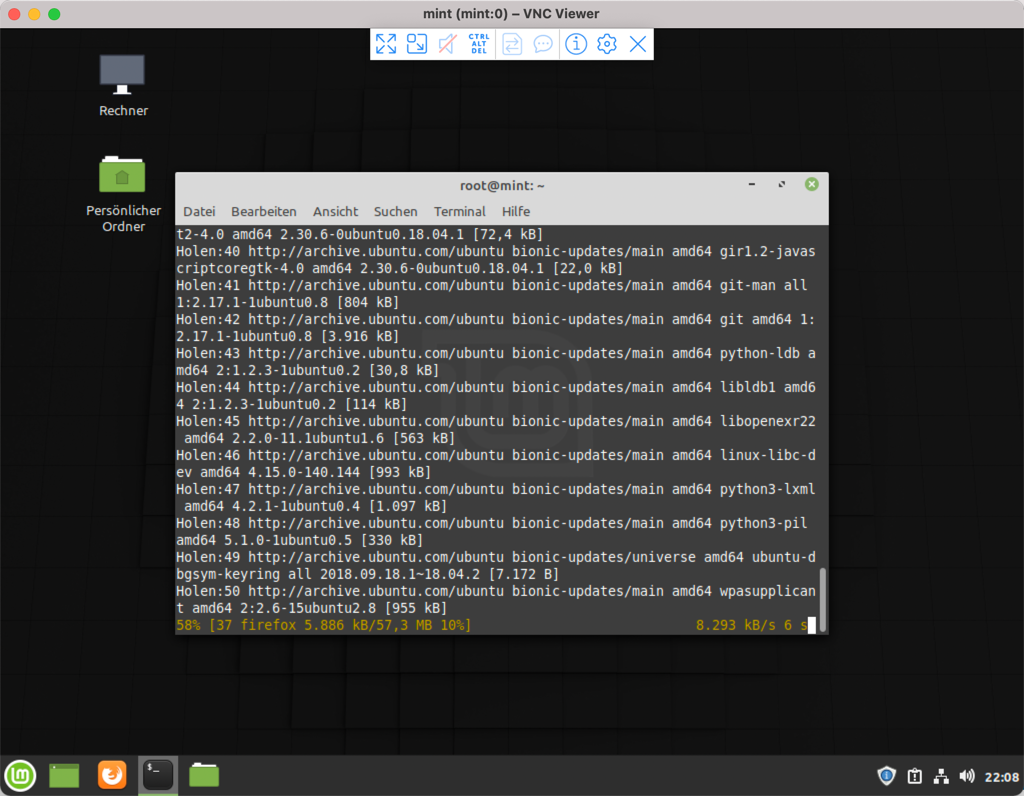This screenshot has width=1024, height=796.
Task: Open Bearbeiten menu in terminal
Action: pyautogui.click(x=264, y=212)
